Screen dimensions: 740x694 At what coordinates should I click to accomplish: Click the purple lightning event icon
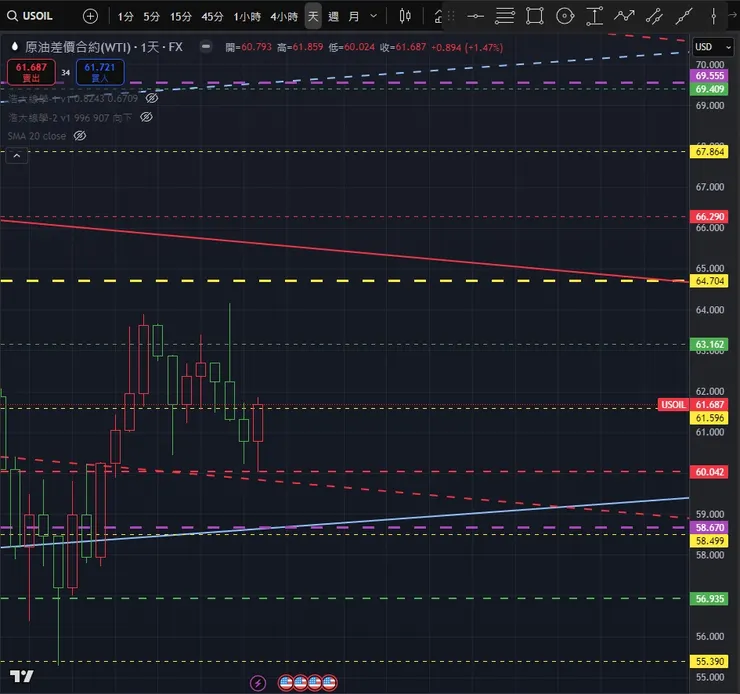click(x=258, y=683)
